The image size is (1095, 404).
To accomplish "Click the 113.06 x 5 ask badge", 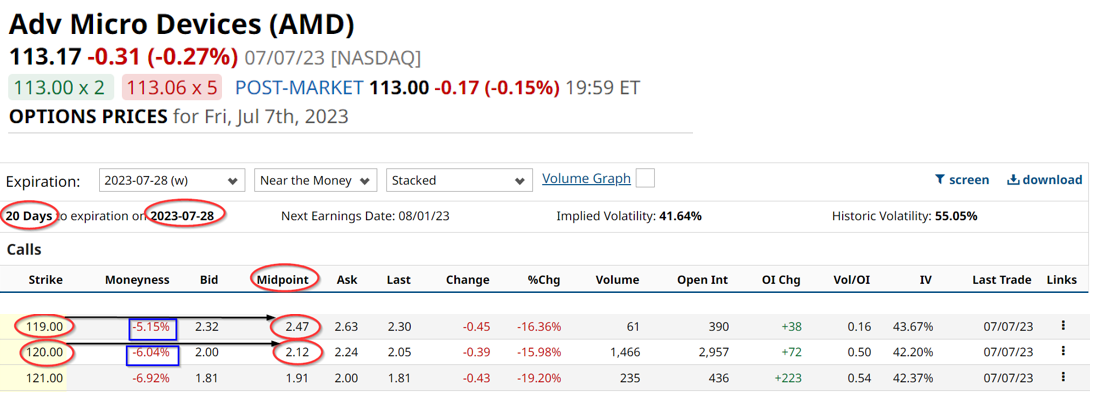I will [171, 88].
